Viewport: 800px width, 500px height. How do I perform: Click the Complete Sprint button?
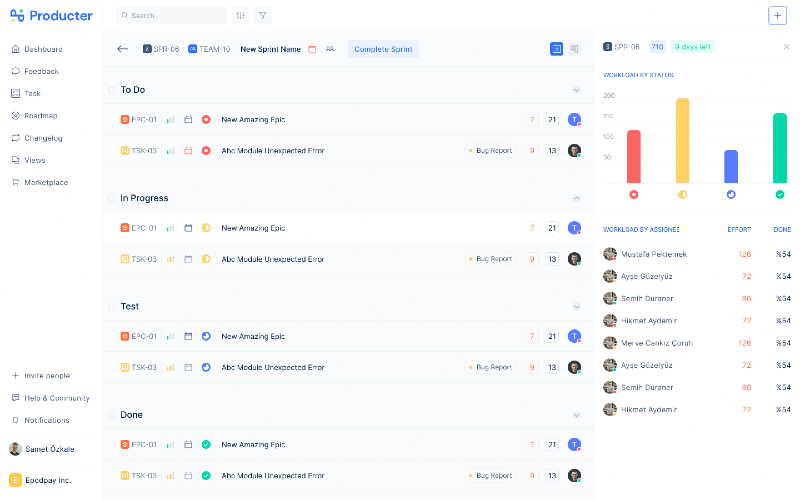(x=384, y=49)
